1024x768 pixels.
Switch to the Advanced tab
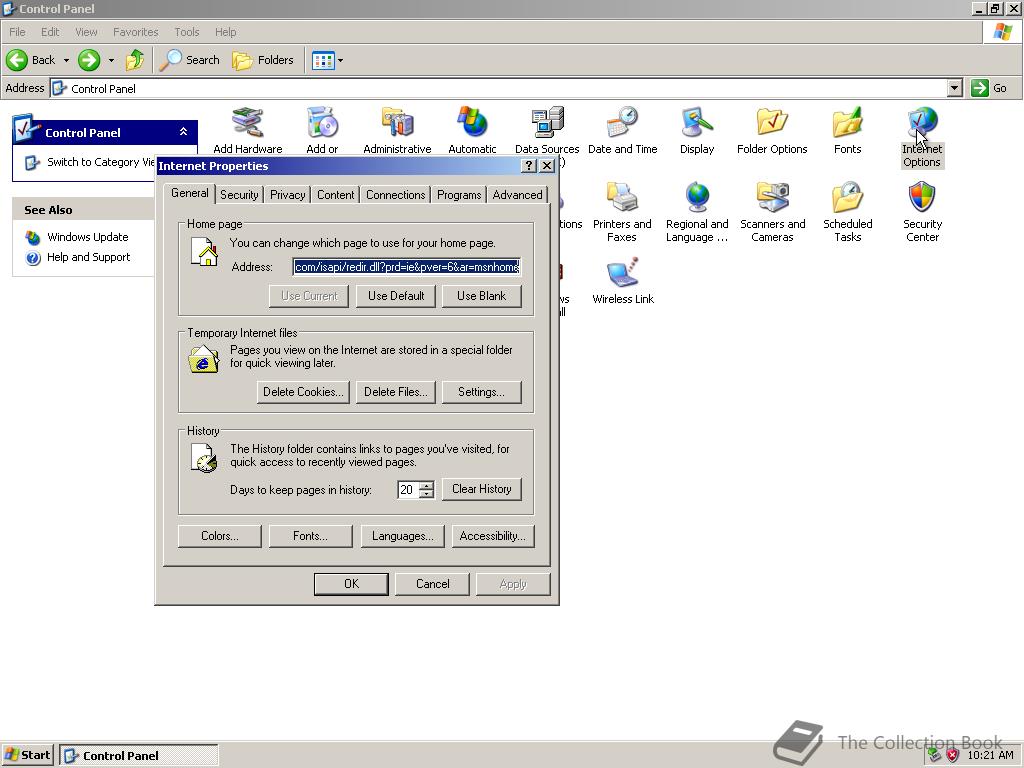517,195
